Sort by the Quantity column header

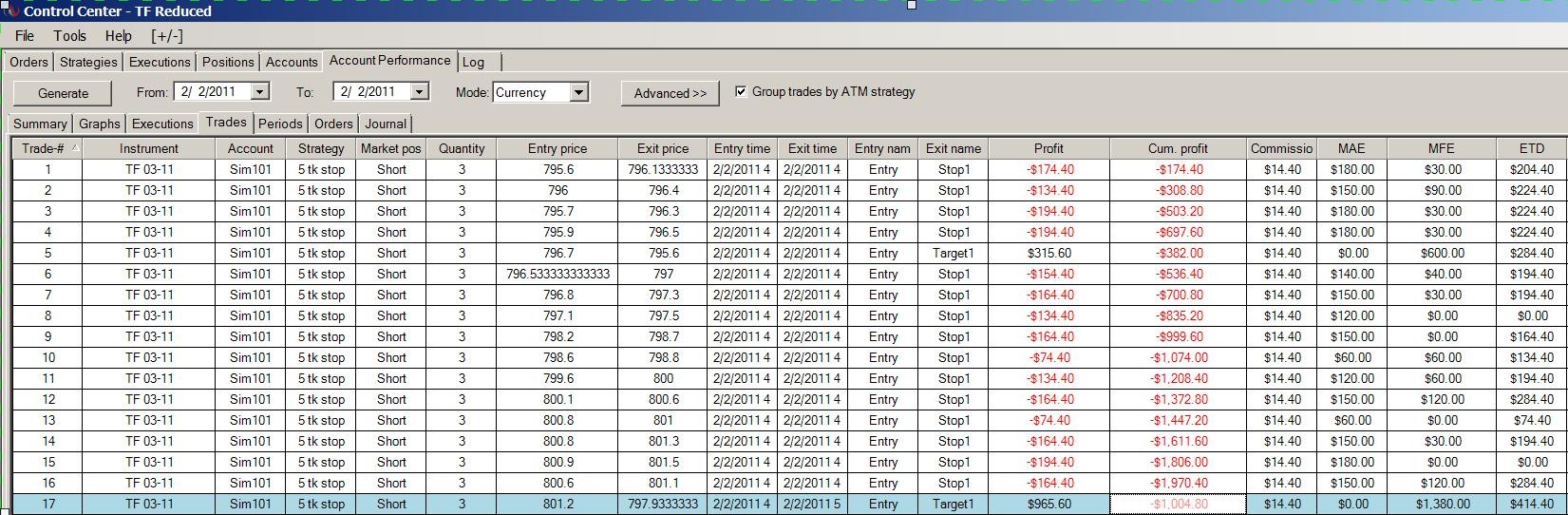tap(462, 148)
